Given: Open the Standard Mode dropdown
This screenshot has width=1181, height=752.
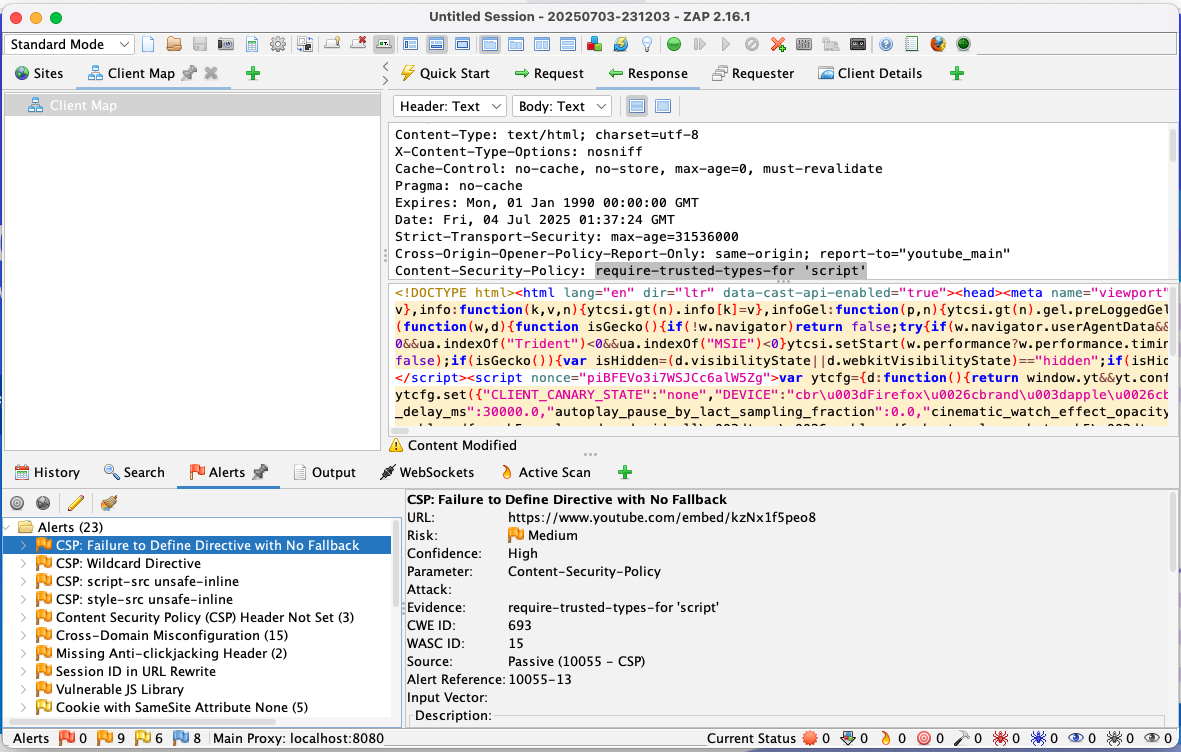Looking at the screenshot, I should [69, 44].
